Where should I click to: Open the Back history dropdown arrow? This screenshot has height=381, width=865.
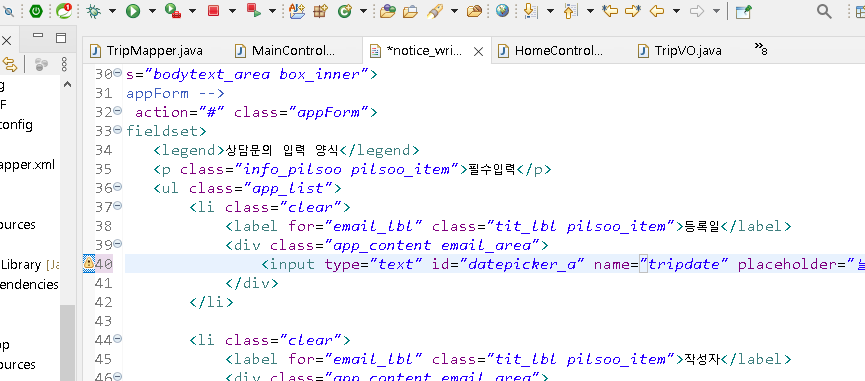click(676, 10)
